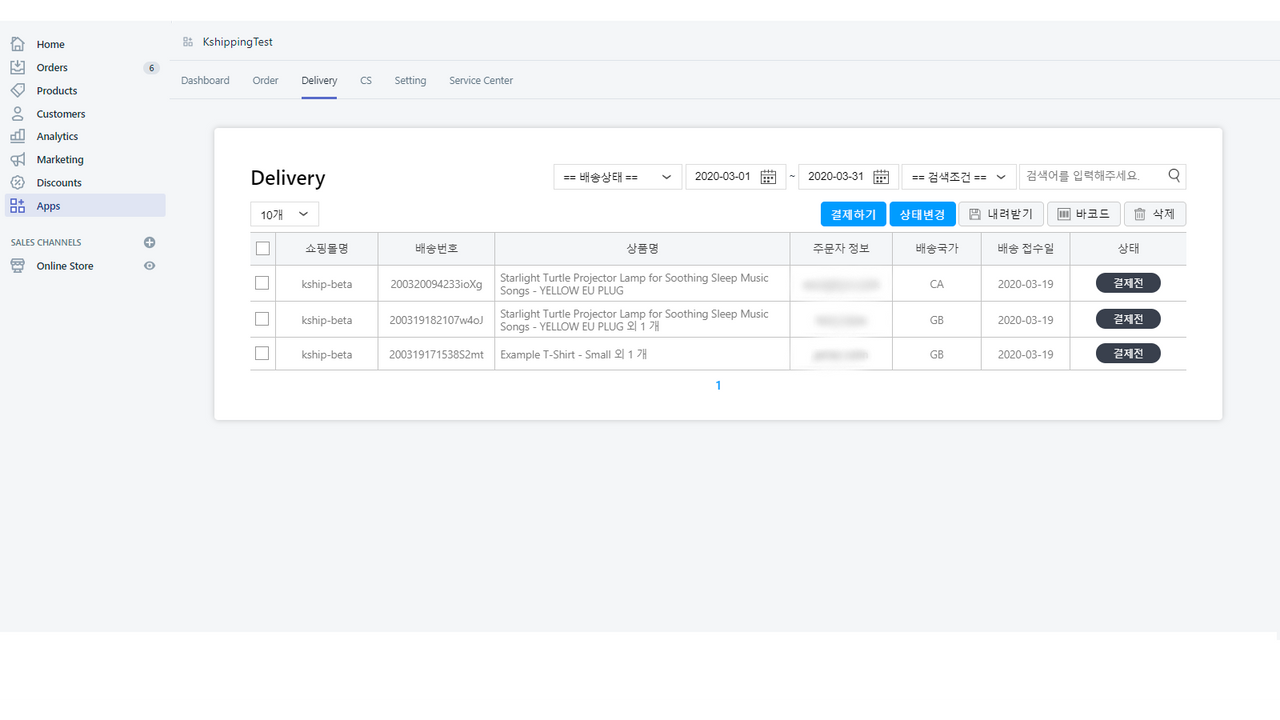Open the Service Center tab
This screenshot has height=720, width=1280.
tap(481, 80)
